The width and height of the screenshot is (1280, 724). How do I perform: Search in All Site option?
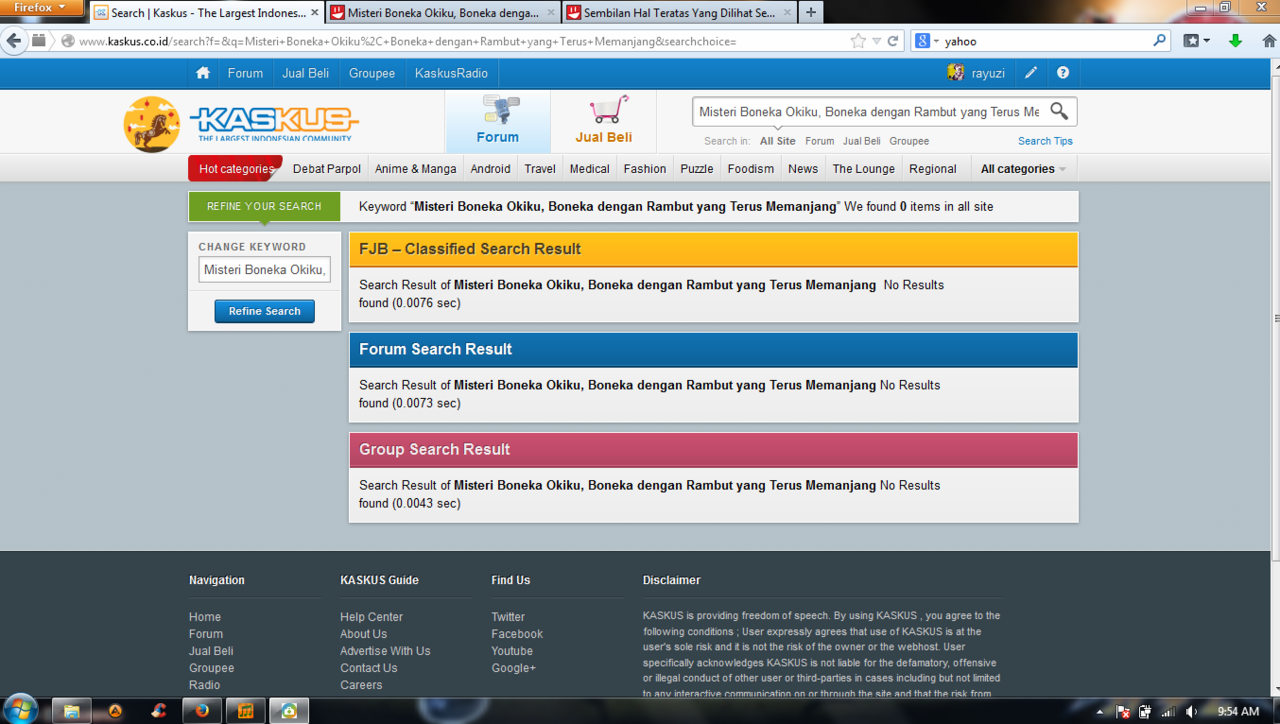[x=778, y=141]
